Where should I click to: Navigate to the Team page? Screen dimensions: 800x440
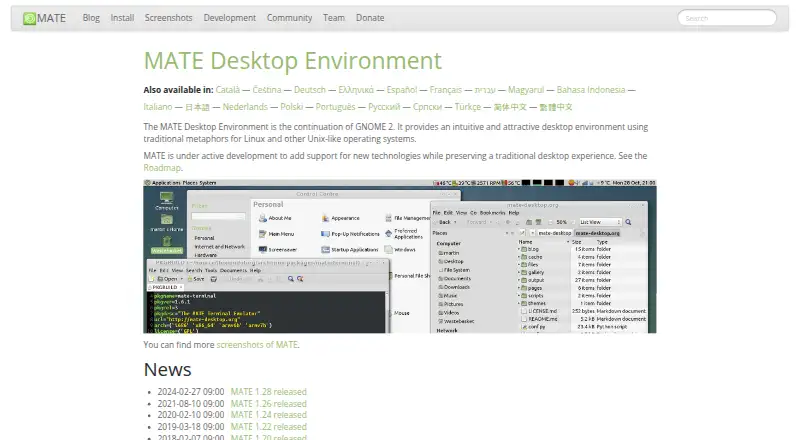(334, 18)
